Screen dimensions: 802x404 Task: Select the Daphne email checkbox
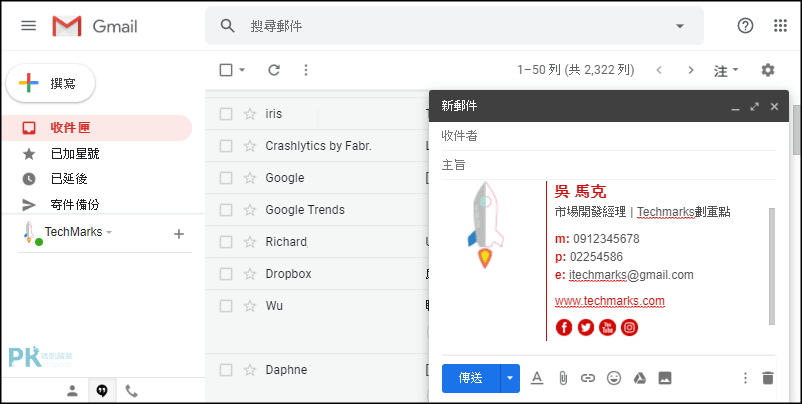tap(226, 370)
